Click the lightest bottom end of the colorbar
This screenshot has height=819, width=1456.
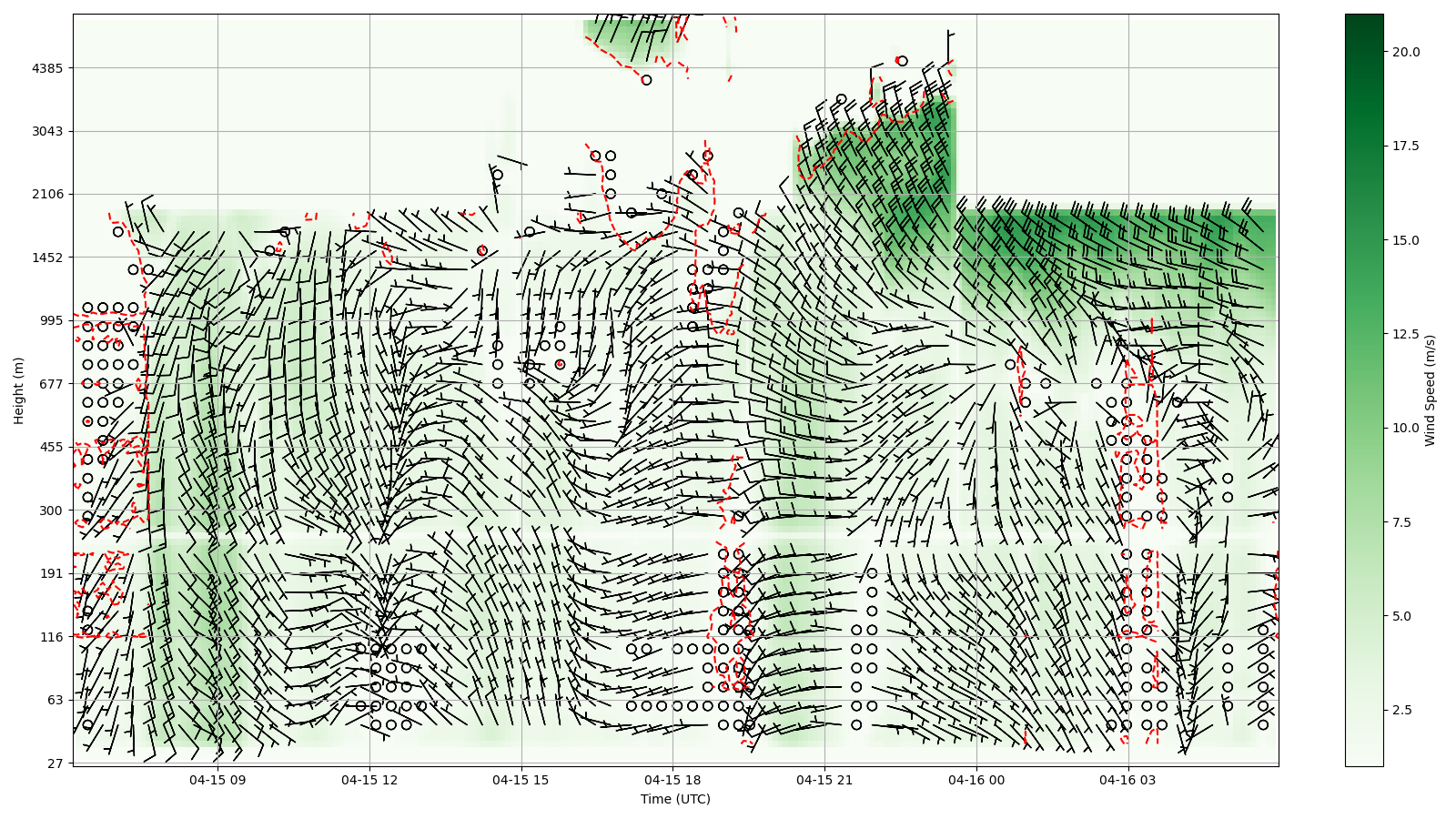click(1364, 762)
